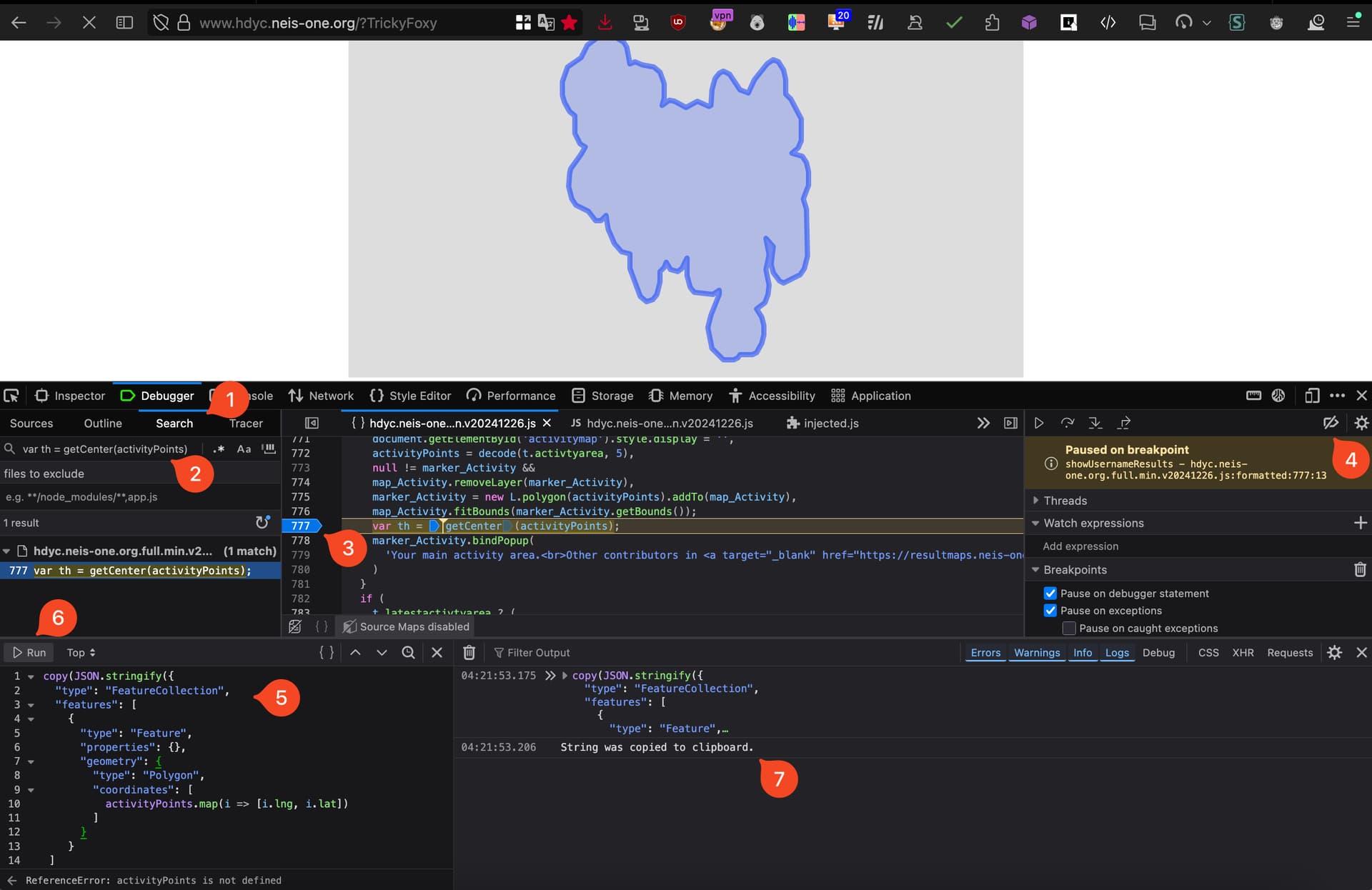Open the injected.js source tab
Screen dimensions: 1372x890
click(822, 423)
